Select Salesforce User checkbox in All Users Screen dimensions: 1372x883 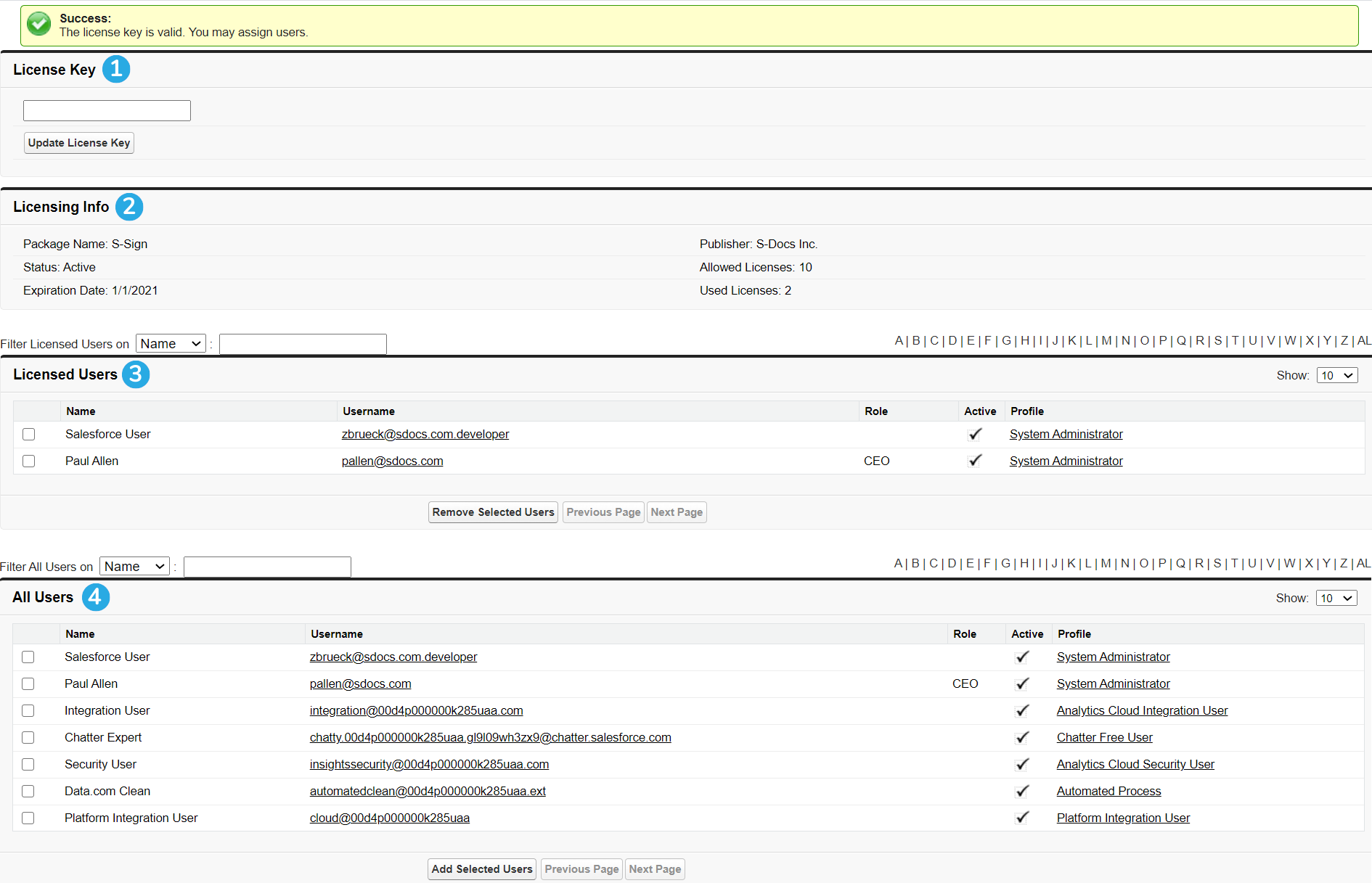[28, 657]
